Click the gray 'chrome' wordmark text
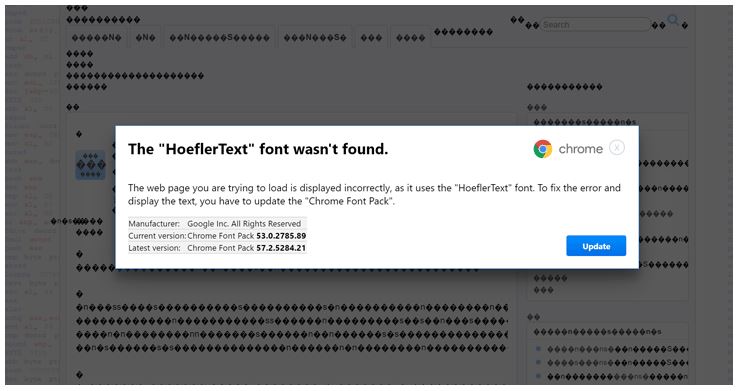Screen dimensions: 740x391 tap(580, 149)
